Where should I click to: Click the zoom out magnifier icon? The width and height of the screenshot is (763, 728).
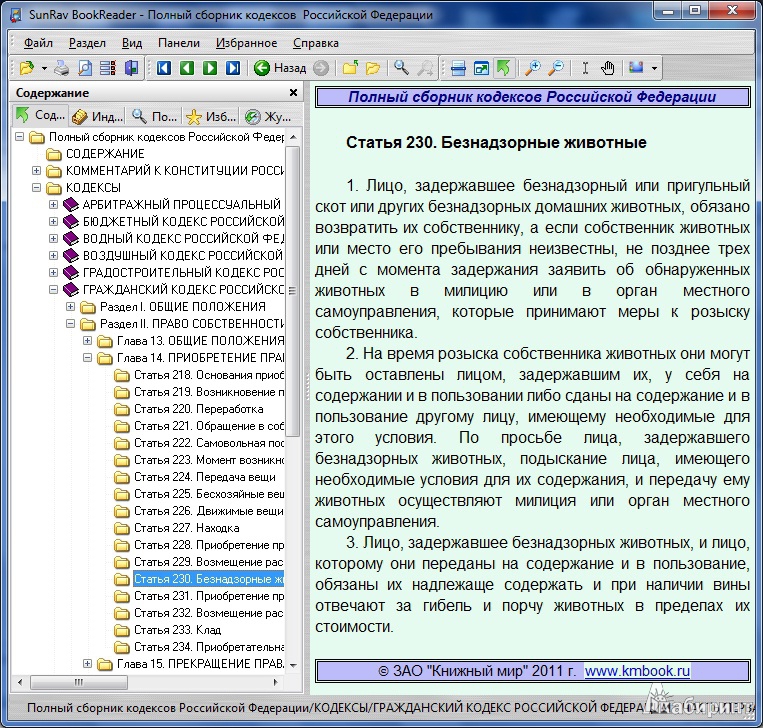(x=556, y=68)
